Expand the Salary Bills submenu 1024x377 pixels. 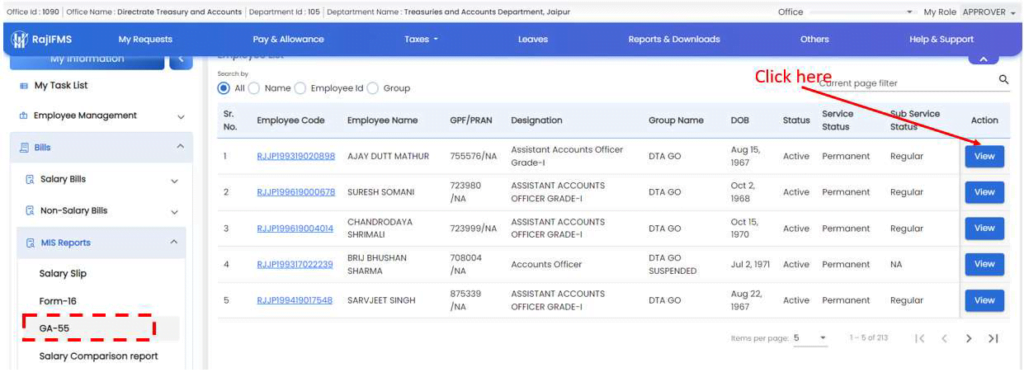174,180
